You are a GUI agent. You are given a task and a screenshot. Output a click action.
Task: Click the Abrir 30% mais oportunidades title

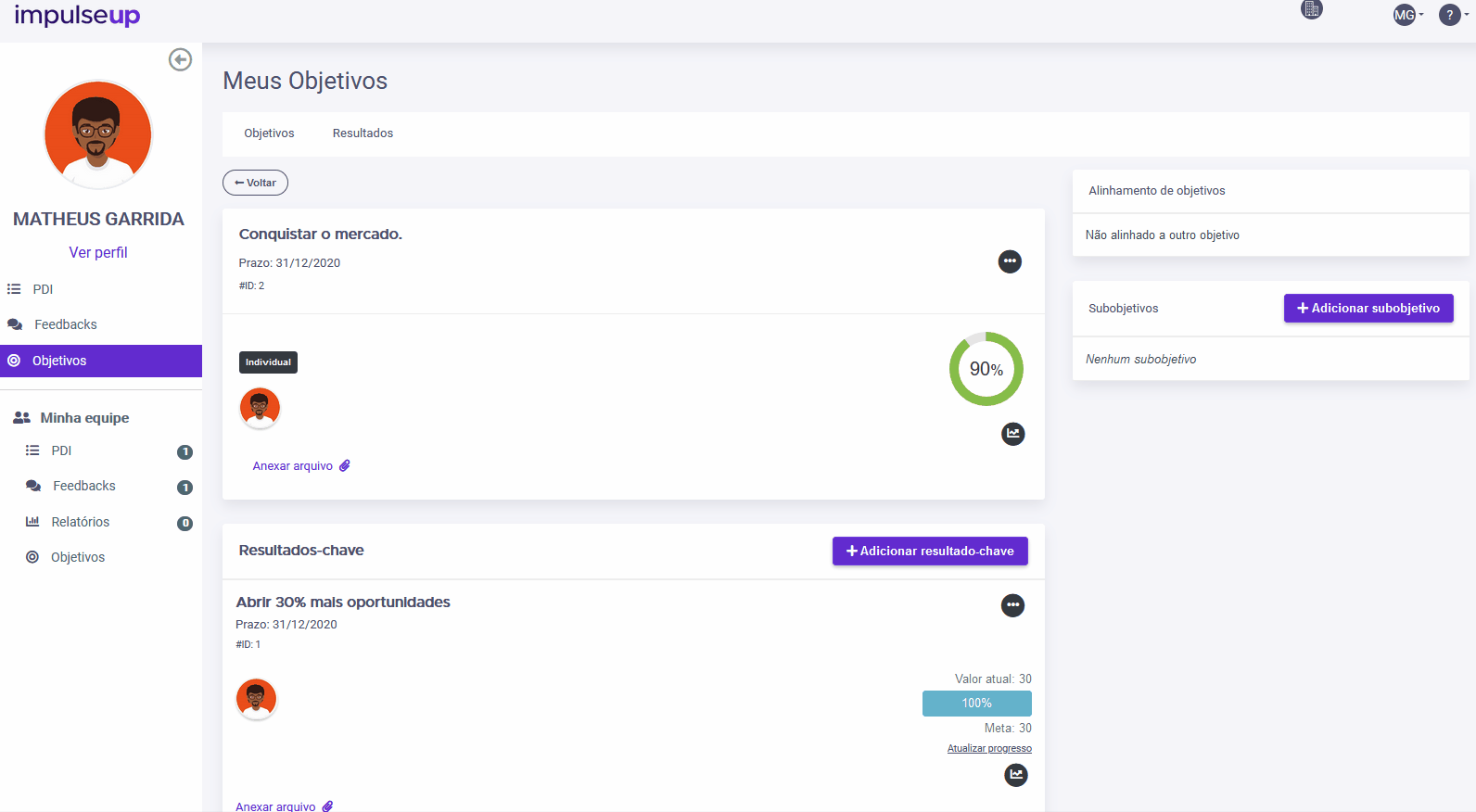[343, 603]
